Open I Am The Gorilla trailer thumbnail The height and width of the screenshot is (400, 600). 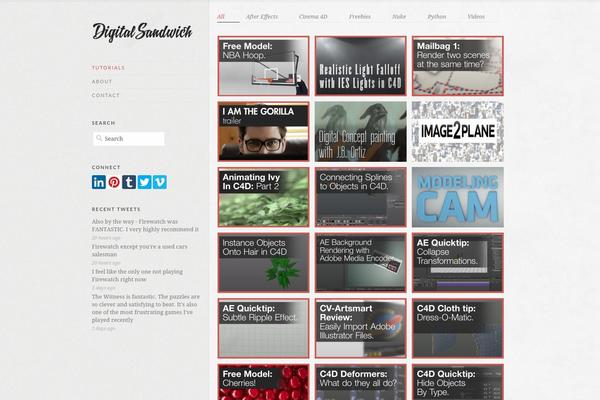pos(263,131)
